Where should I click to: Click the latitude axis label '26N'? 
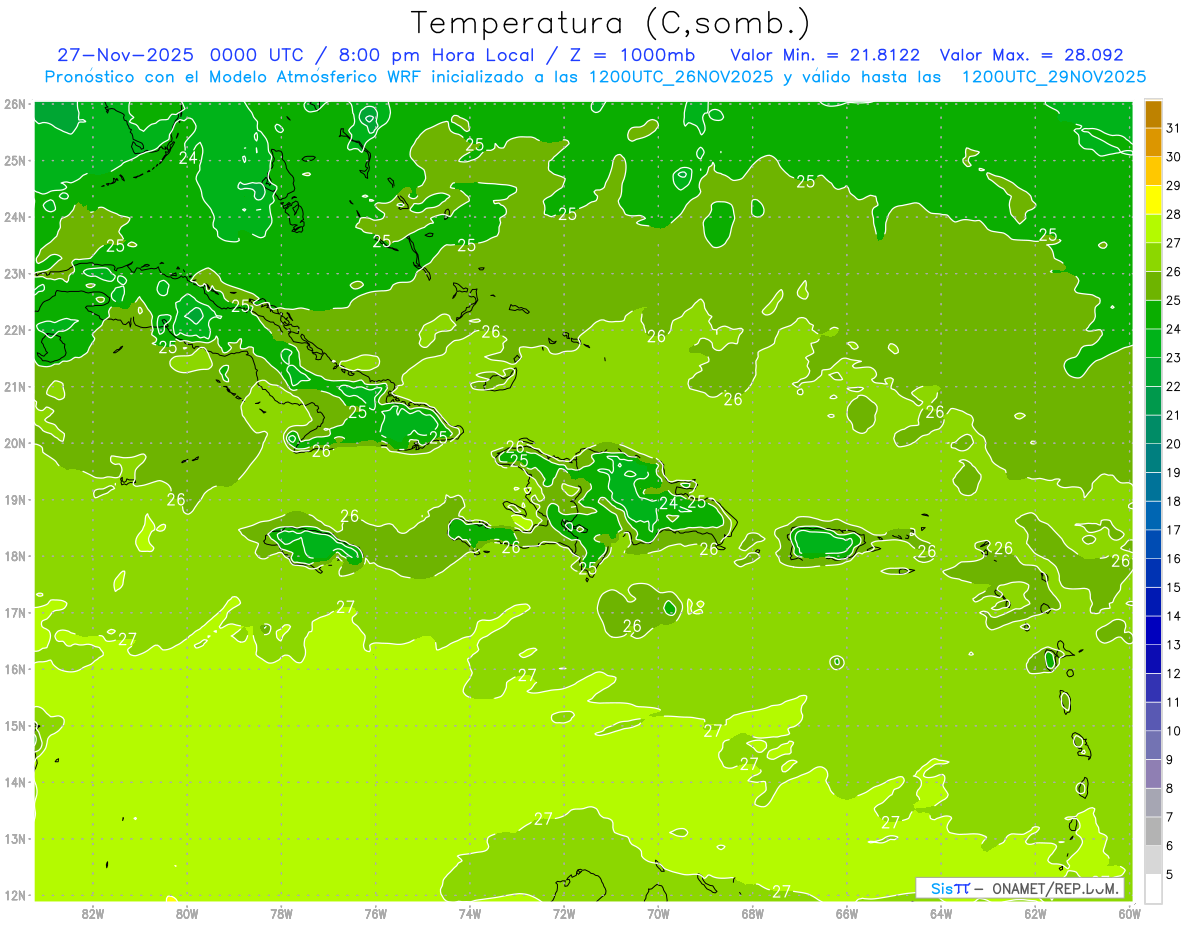point(14,104)
